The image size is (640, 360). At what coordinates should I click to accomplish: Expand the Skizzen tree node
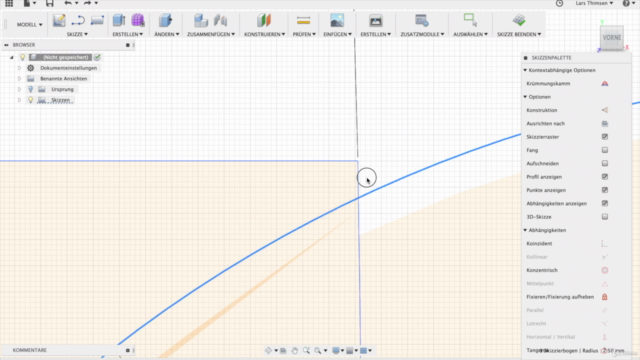[19, 100]
